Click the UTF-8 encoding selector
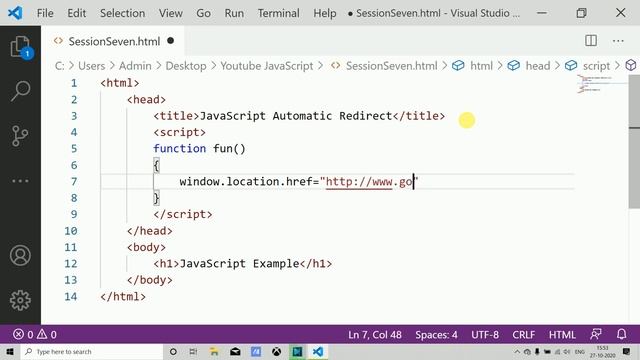This screenshot has width=640, height=360. pos(485,335)
